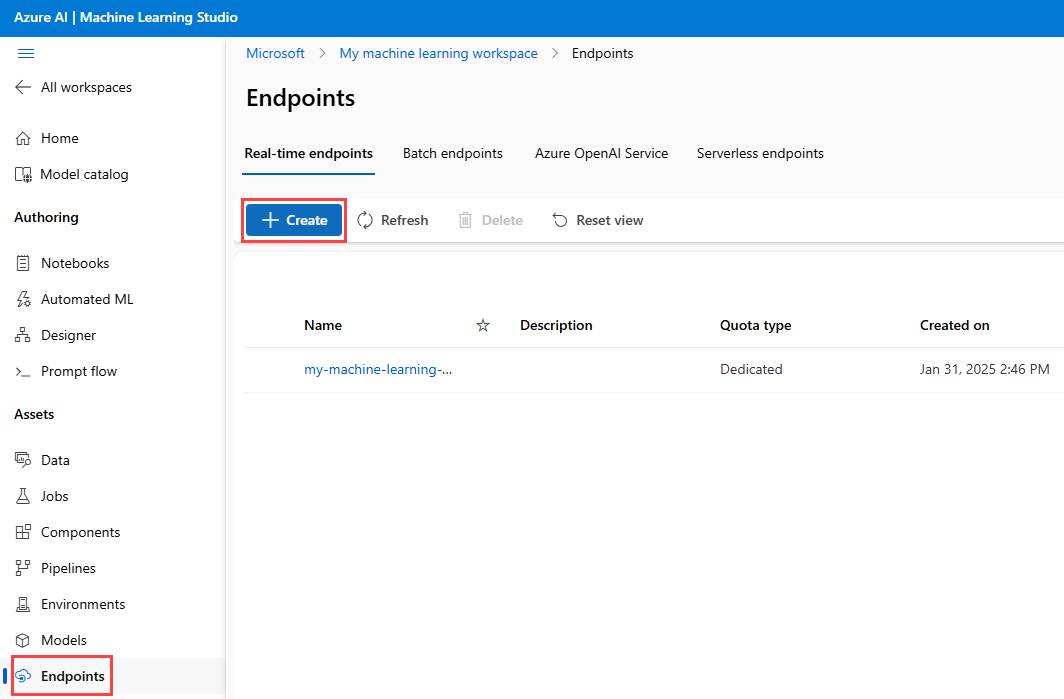Open Automated ML from sidebar

[86, 299]
